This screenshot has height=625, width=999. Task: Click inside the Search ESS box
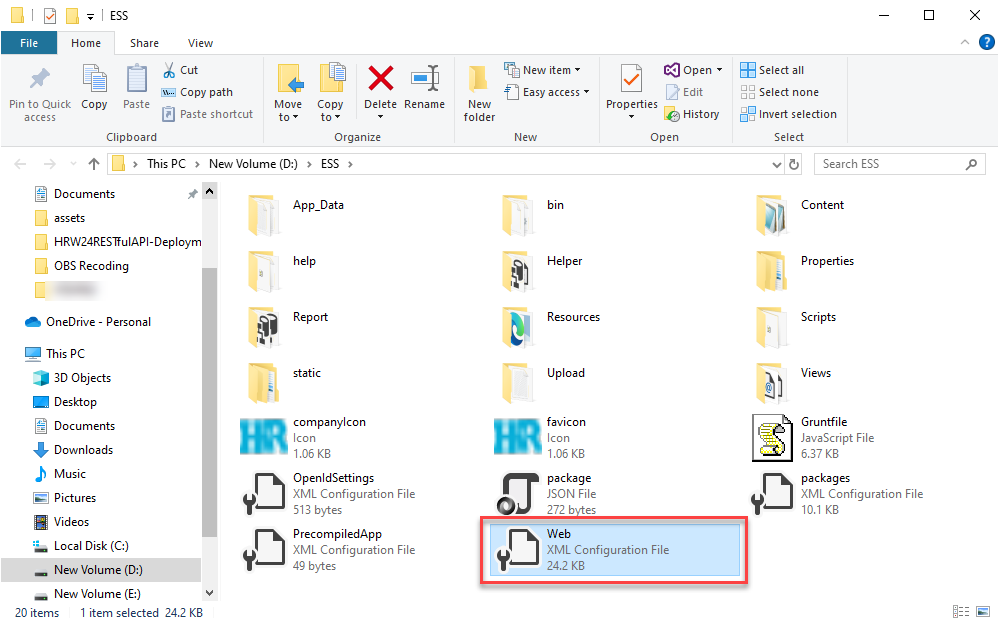pyautogui.click(x=890, y=163)
